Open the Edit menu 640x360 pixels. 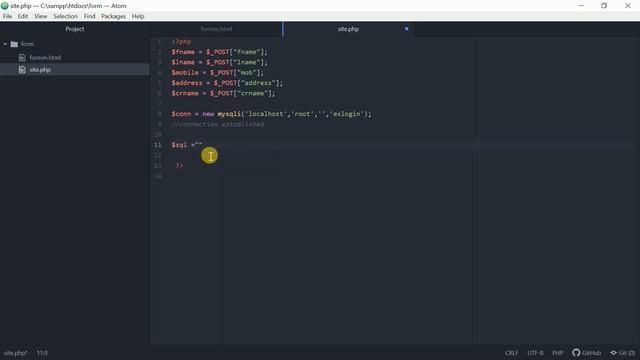[23, 16]
